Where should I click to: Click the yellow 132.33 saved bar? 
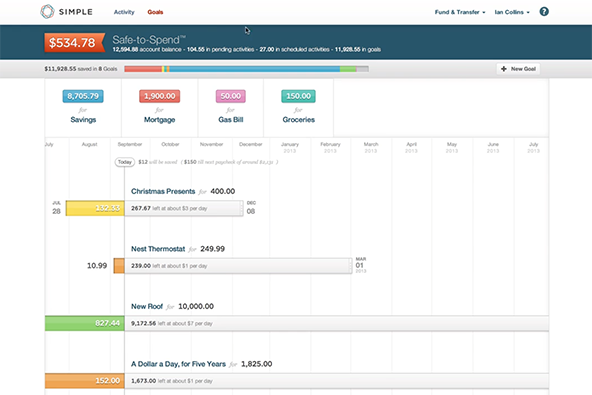click(95, 208)
